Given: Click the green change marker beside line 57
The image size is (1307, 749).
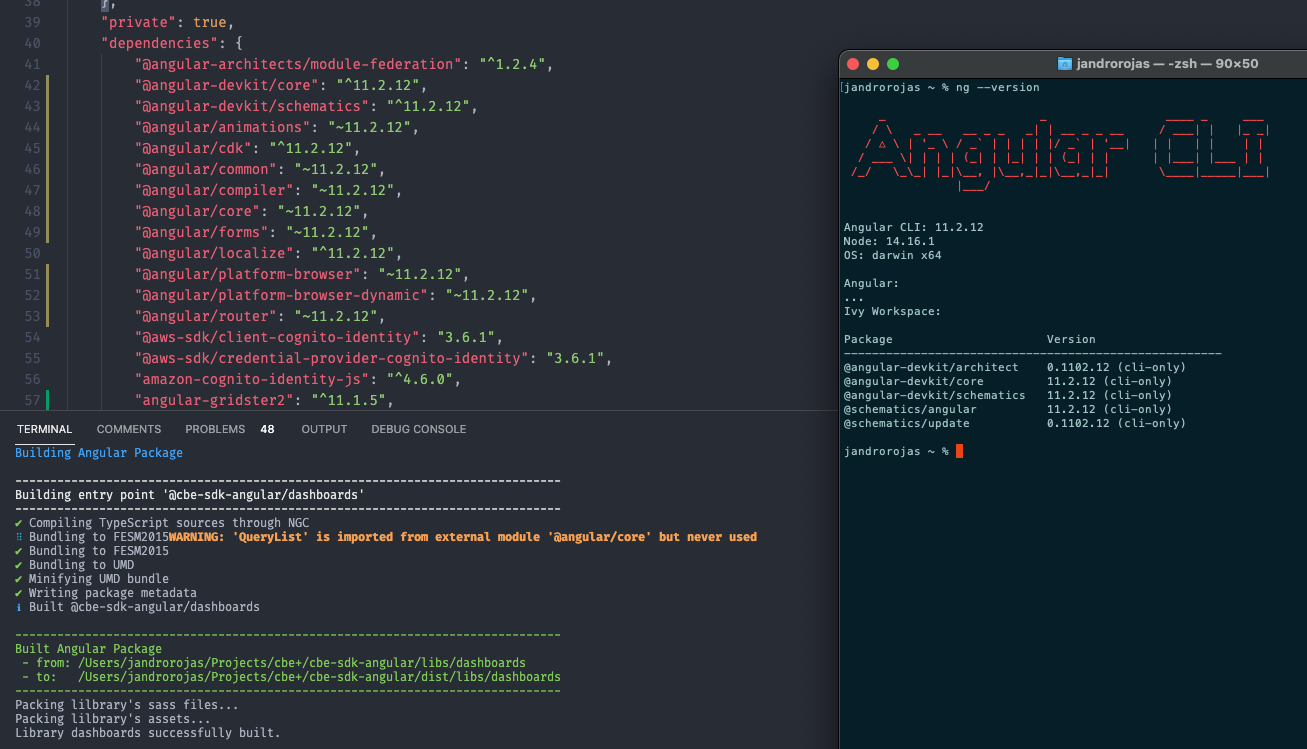Looking at the screenshot, I should (x=47, y=399).
